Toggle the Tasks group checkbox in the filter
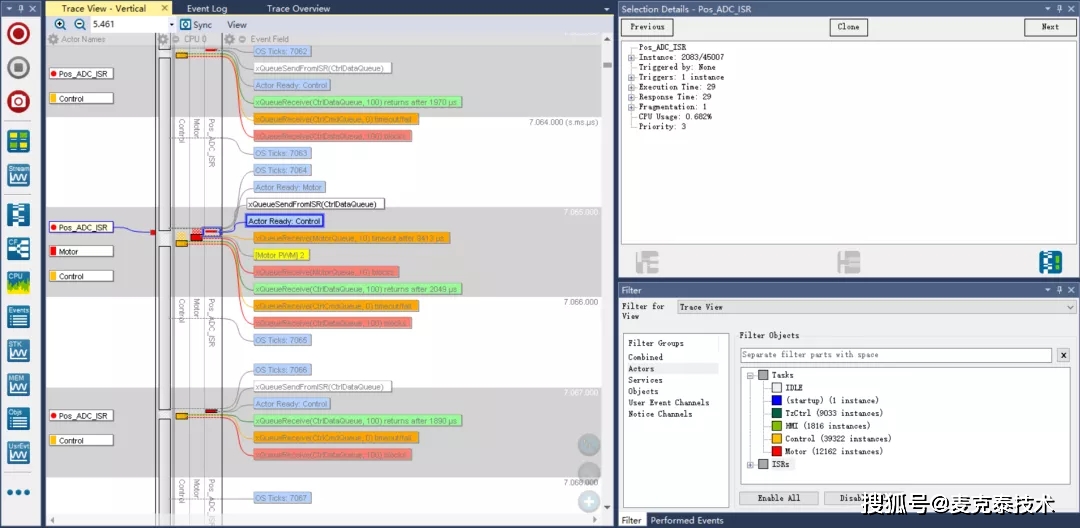Image resolution: width=1080 pixels, height=528 pixels. (763, 375)
